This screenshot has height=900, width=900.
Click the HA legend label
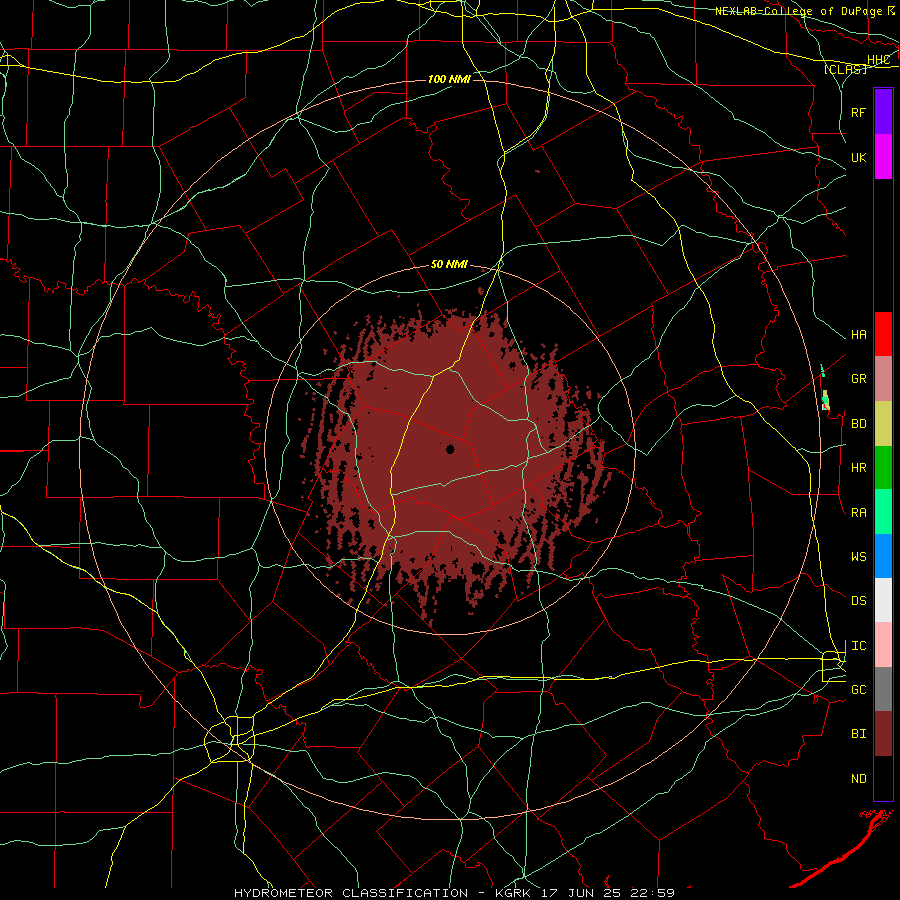(x=859, y=335)
